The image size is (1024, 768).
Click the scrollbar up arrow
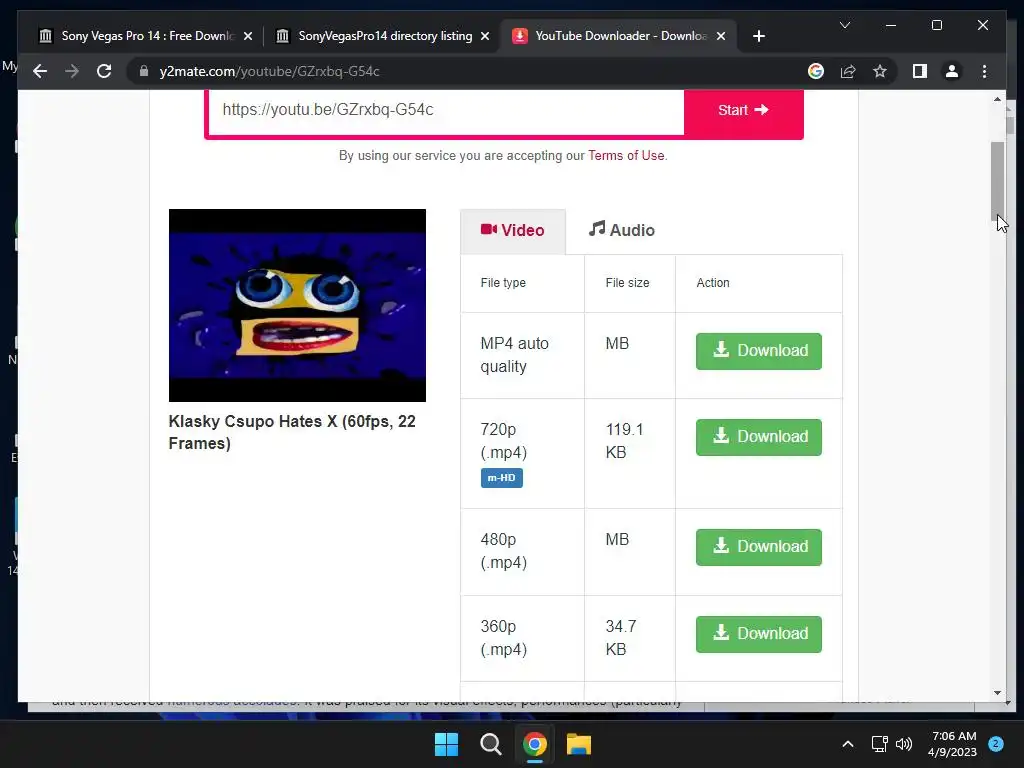(997, 99)
